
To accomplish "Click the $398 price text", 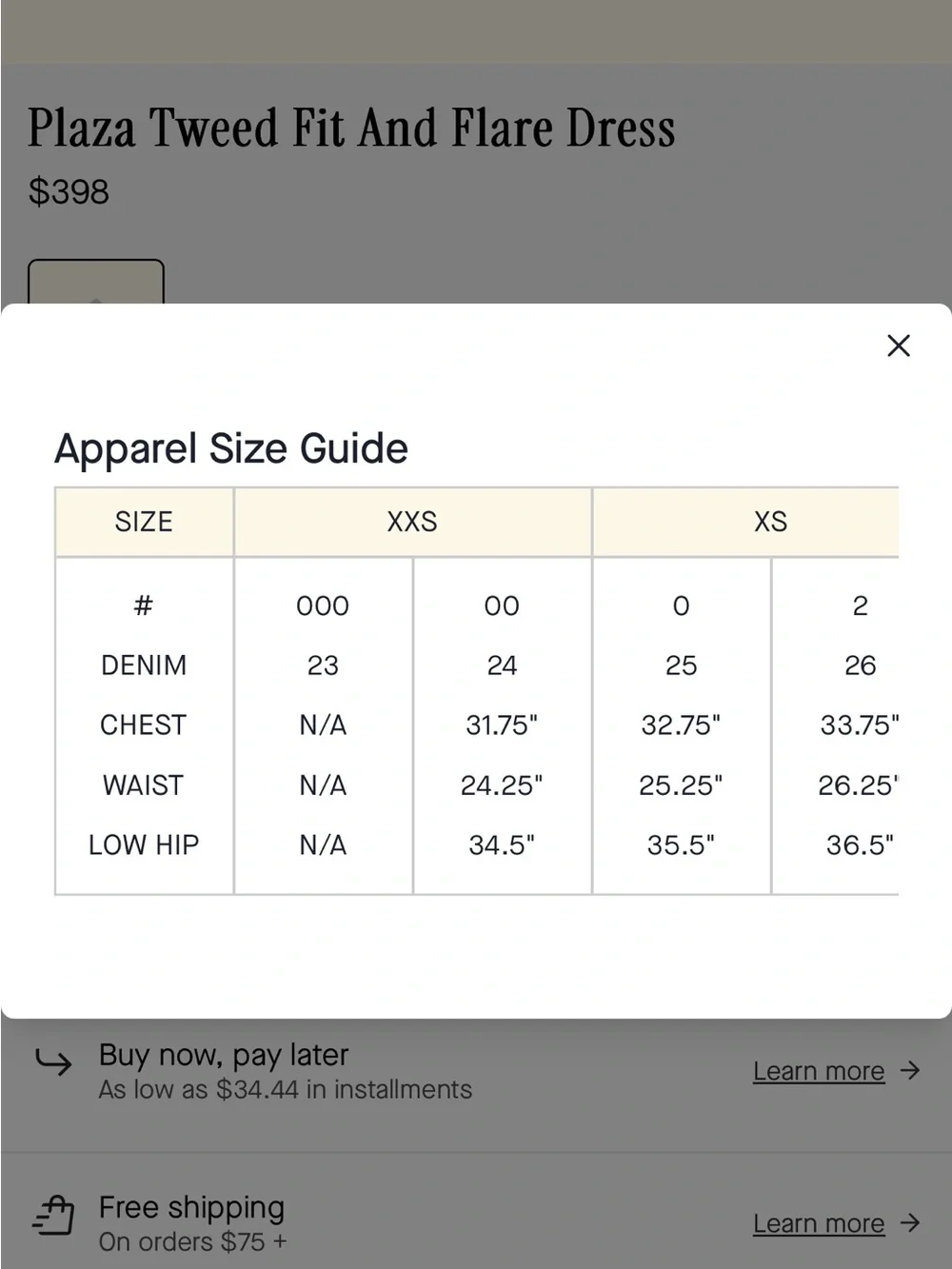I will pos(69,192).
